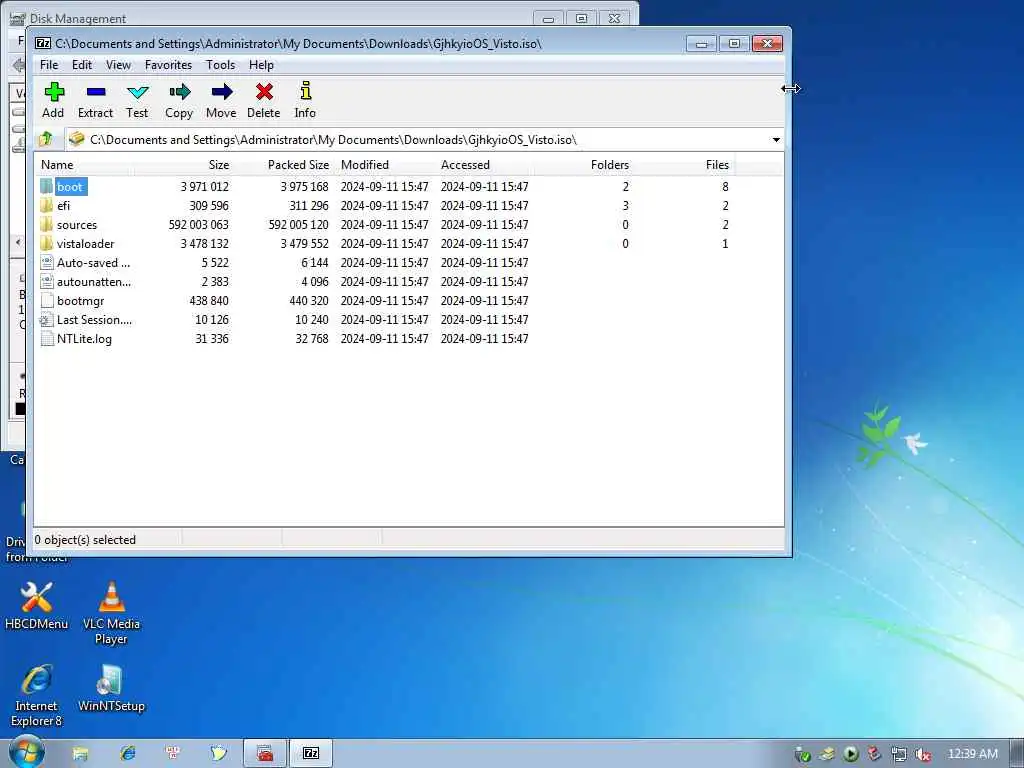Click size value 592 003 063
1024x768 pixels.
199,225
